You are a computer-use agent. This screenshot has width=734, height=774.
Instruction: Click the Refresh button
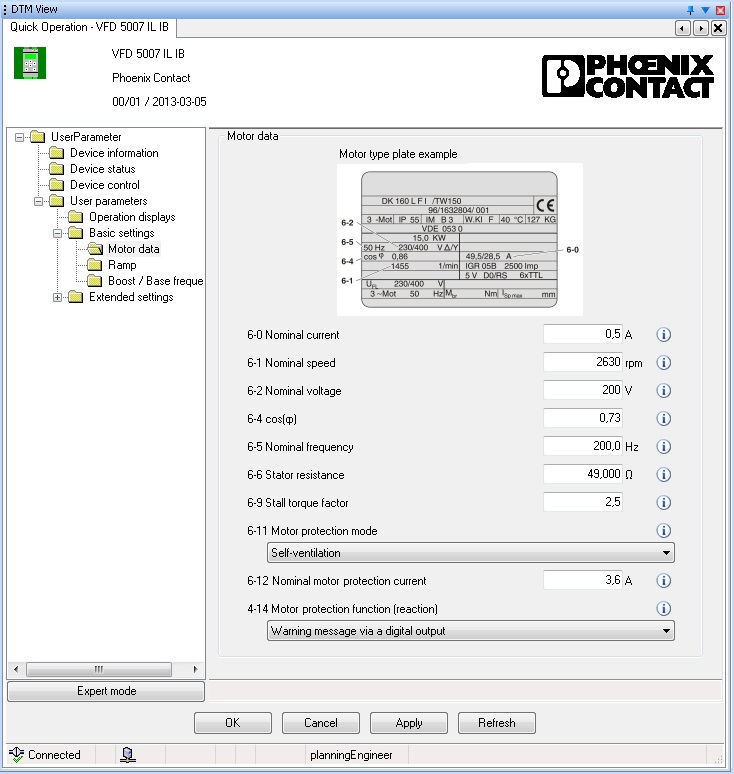497,723
